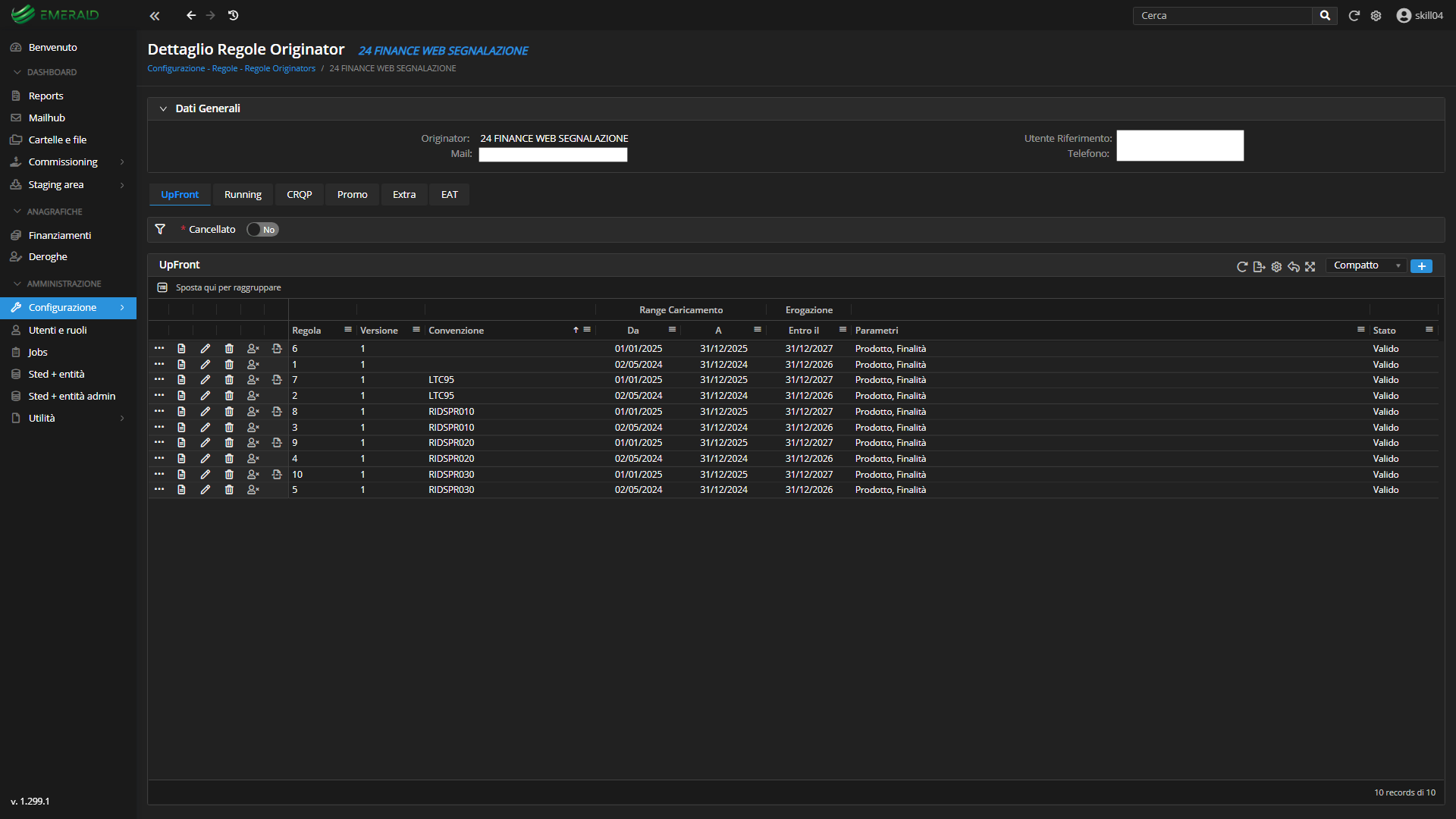
Task: Open the Parametri column menu
Action: pos(1361,330)
